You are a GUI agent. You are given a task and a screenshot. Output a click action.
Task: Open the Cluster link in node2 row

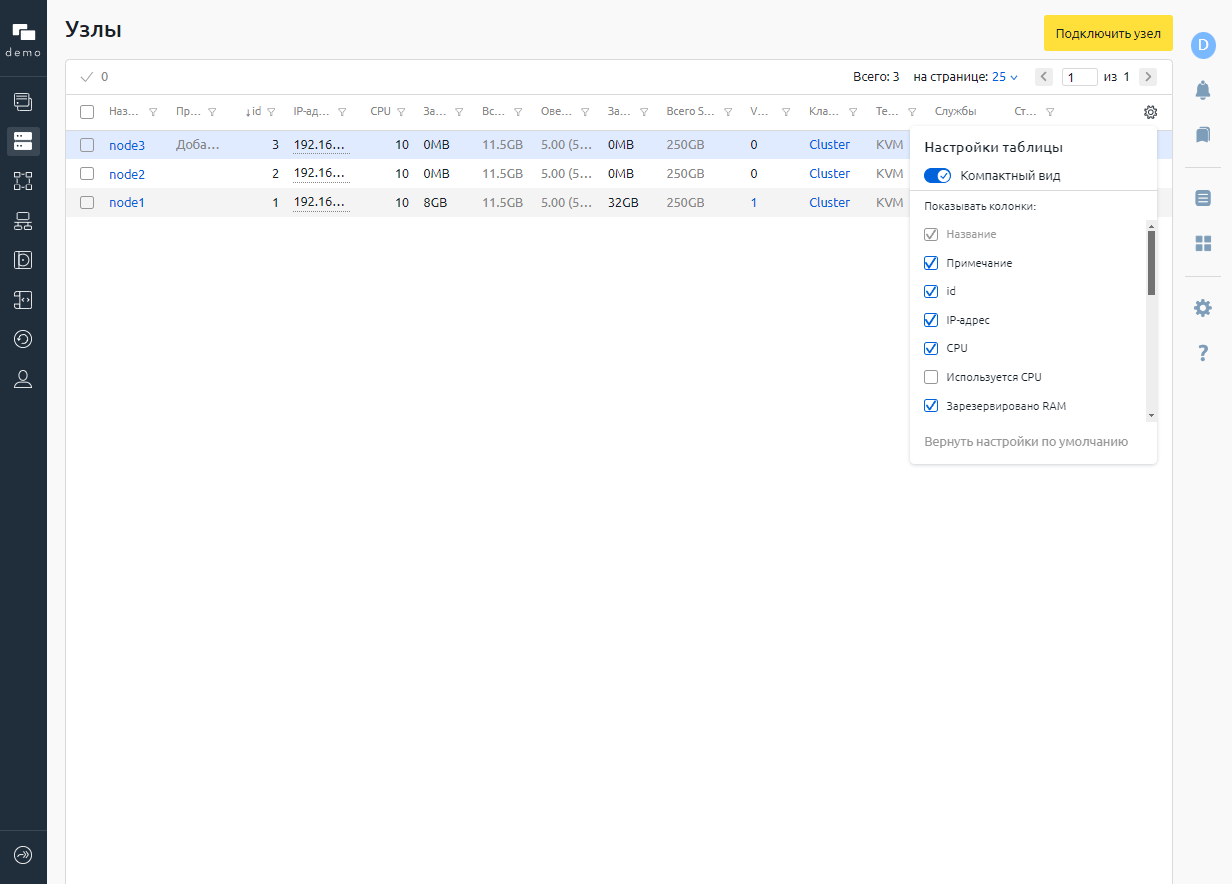pyautogui.click(x=830, y=174)
